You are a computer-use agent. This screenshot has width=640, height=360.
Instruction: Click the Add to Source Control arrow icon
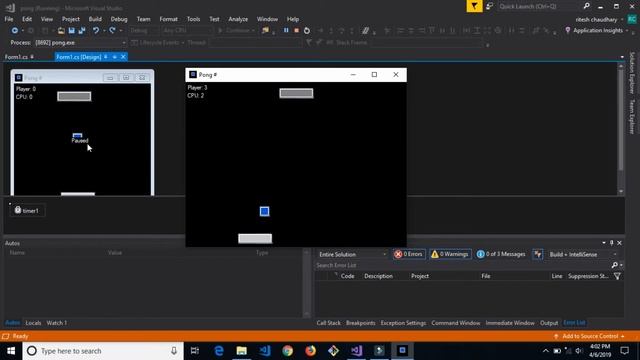(556, 336)
